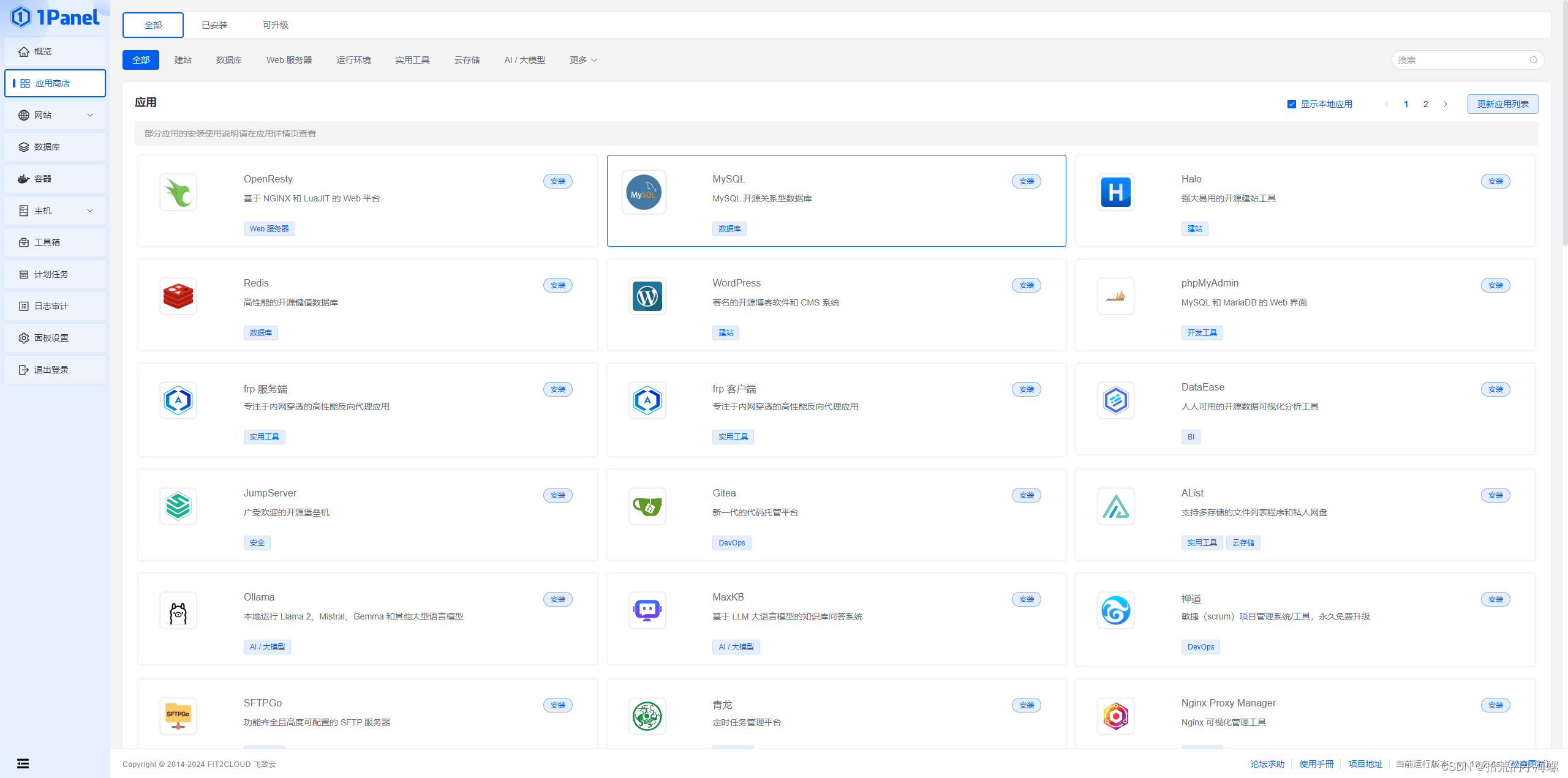
Task: Open 容器 in the sidebar
Action: tap(55, 179)
